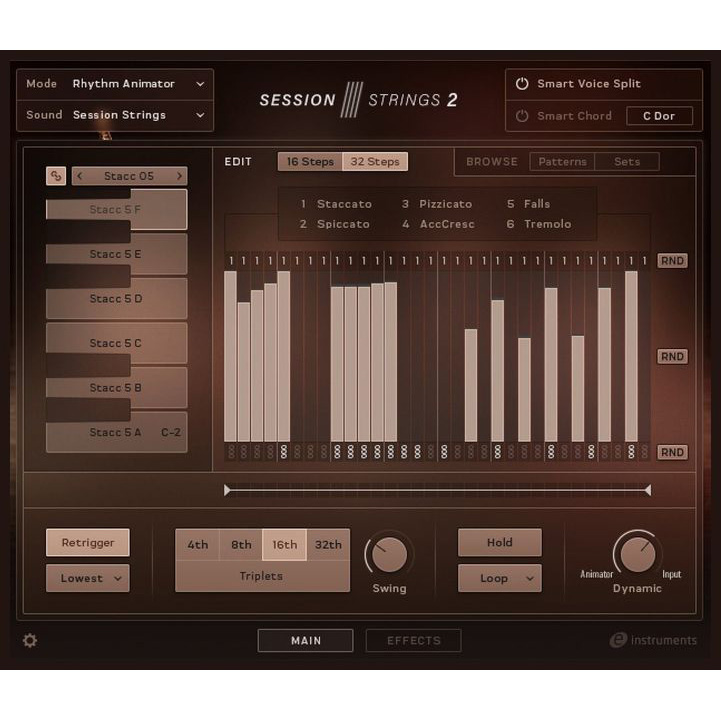Toggle Smart Voice Split power icon
This screenshot has height=721, width=721.
click(521, 84)
